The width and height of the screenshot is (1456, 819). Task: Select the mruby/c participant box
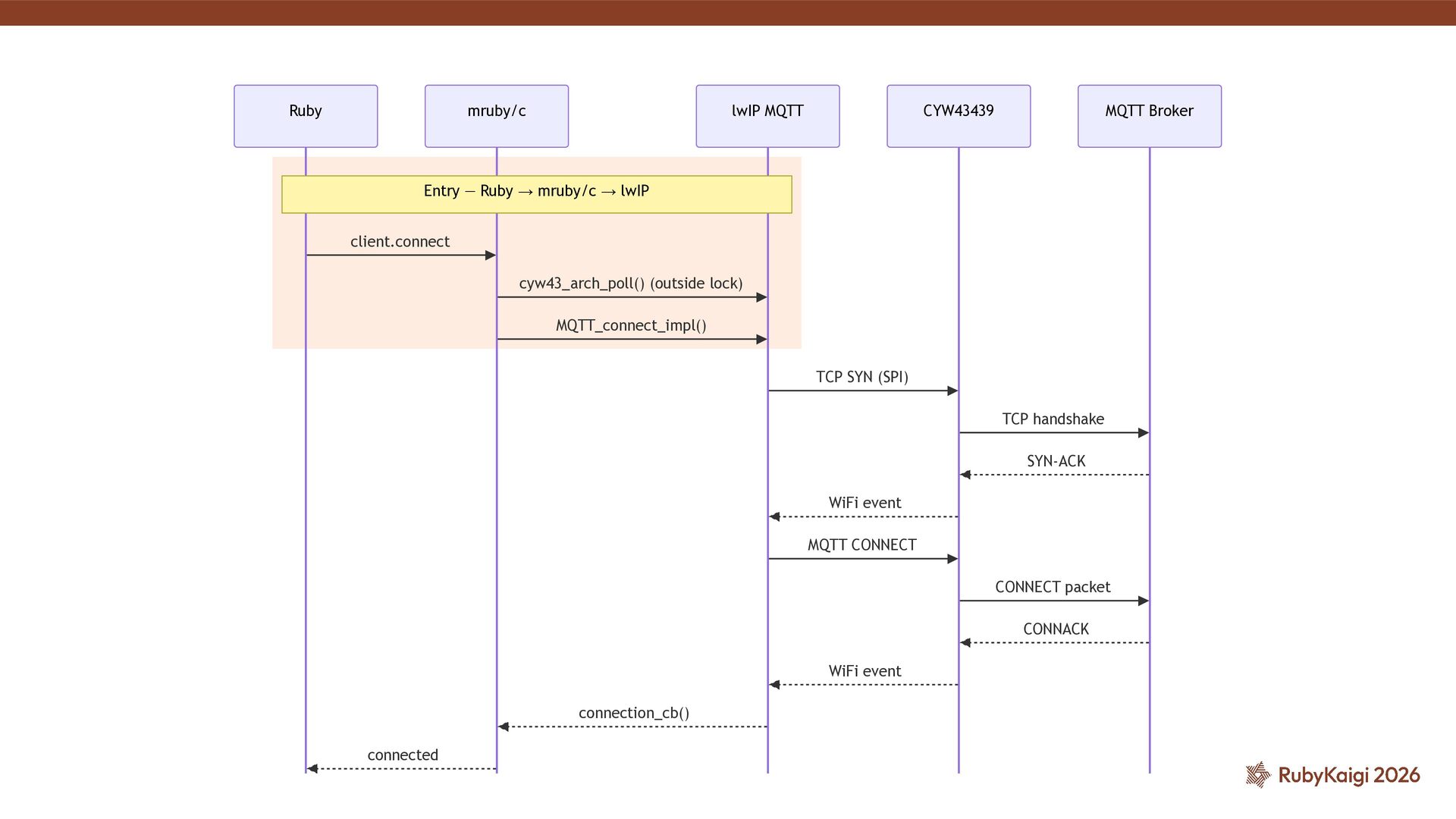click(496, 115)
